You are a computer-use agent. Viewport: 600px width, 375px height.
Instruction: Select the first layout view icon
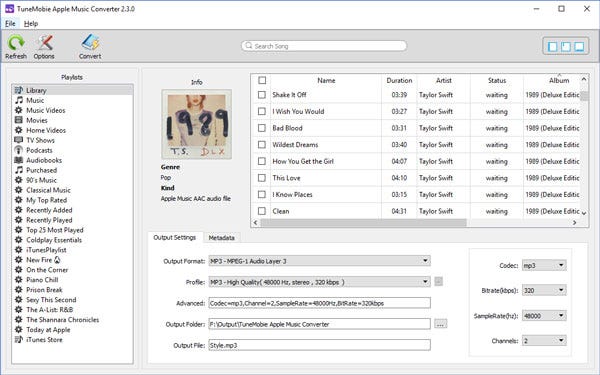pyautogui.click(x=553, y=47)
